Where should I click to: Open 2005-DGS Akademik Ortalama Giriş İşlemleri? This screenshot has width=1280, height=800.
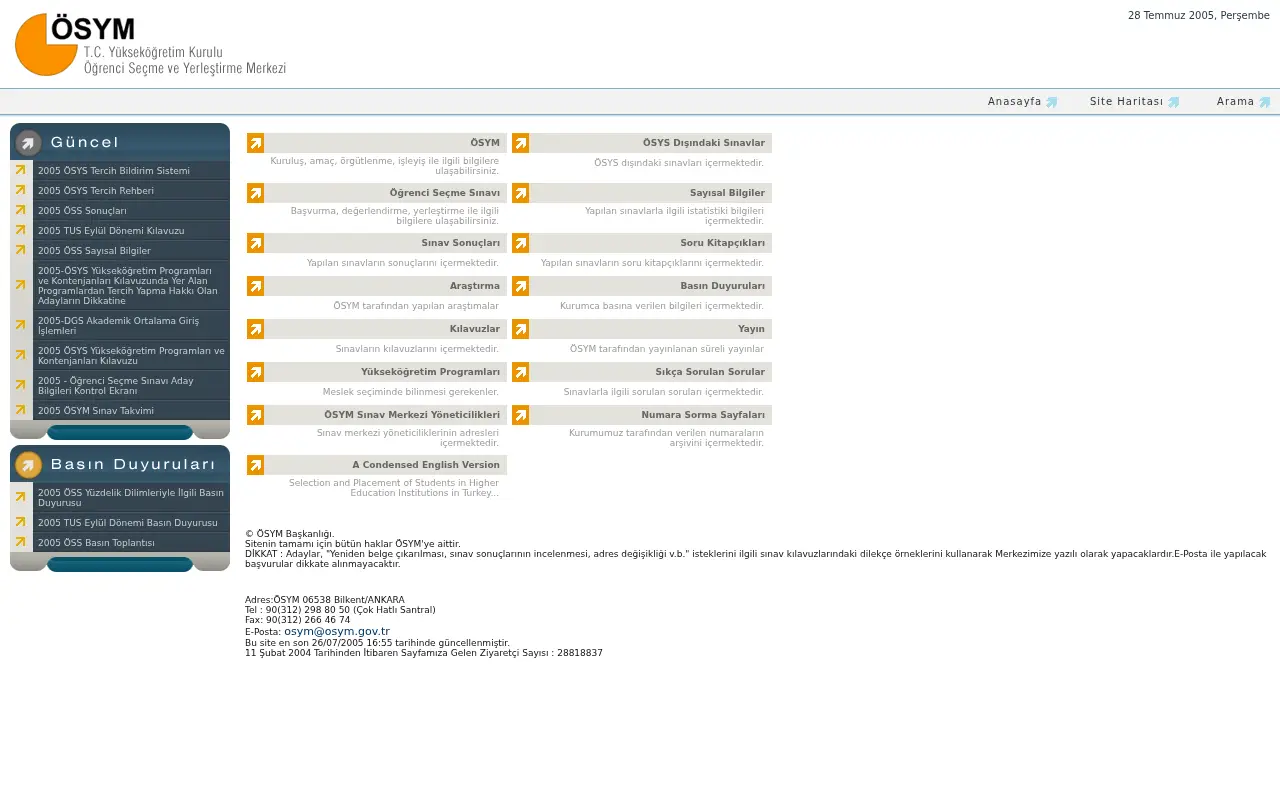[x=118, y=326]
